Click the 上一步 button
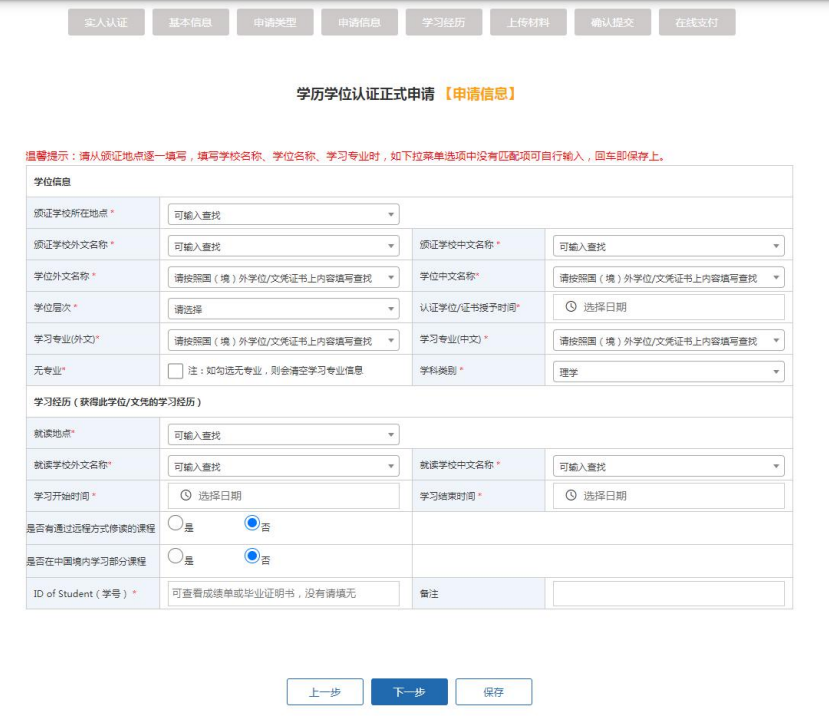 click(325, 692)
